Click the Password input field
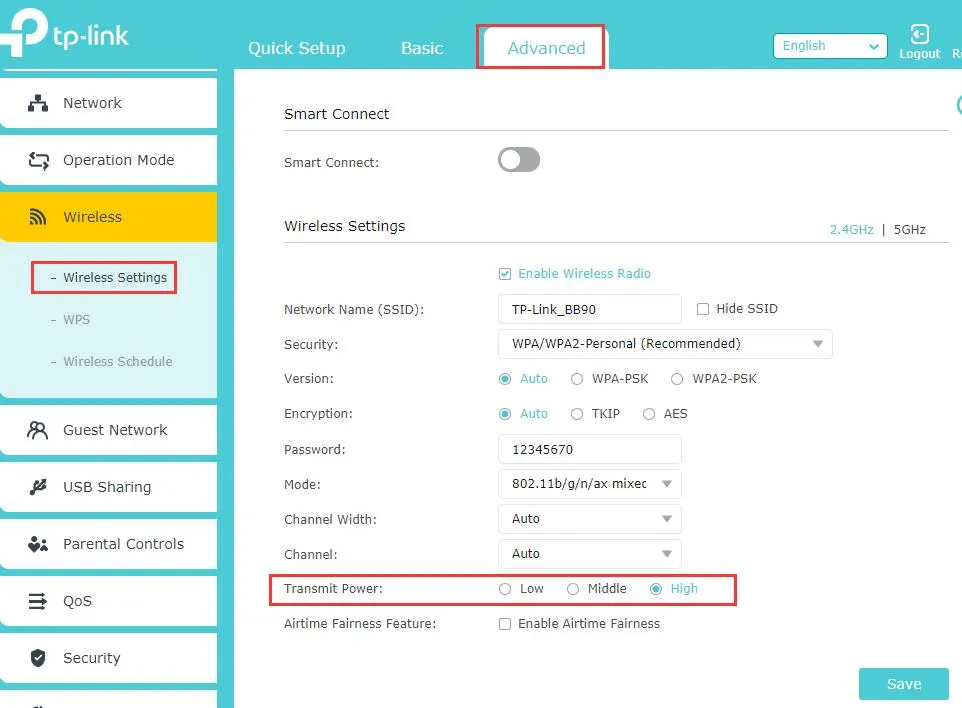The image size is (962, 708). tap(590, 449)
